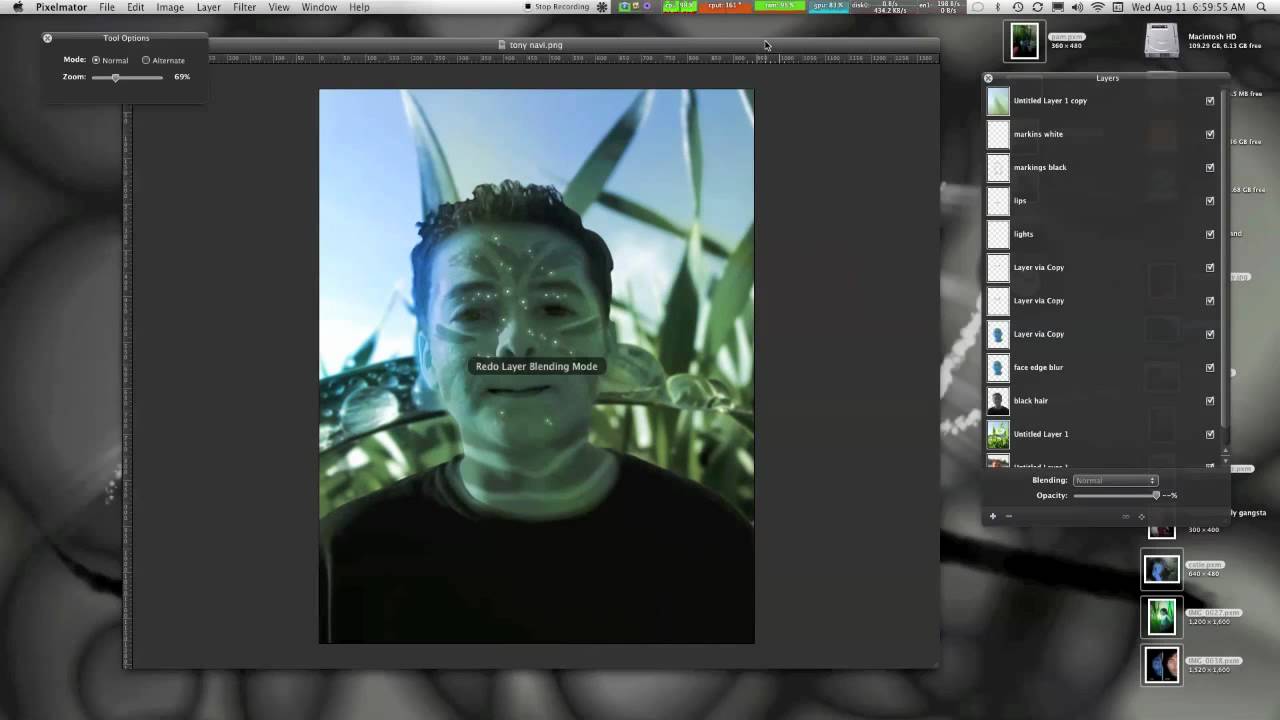Click the Wi-Fi status icon
This screenshot has height=720, width=1280.
pos(1098,7)
